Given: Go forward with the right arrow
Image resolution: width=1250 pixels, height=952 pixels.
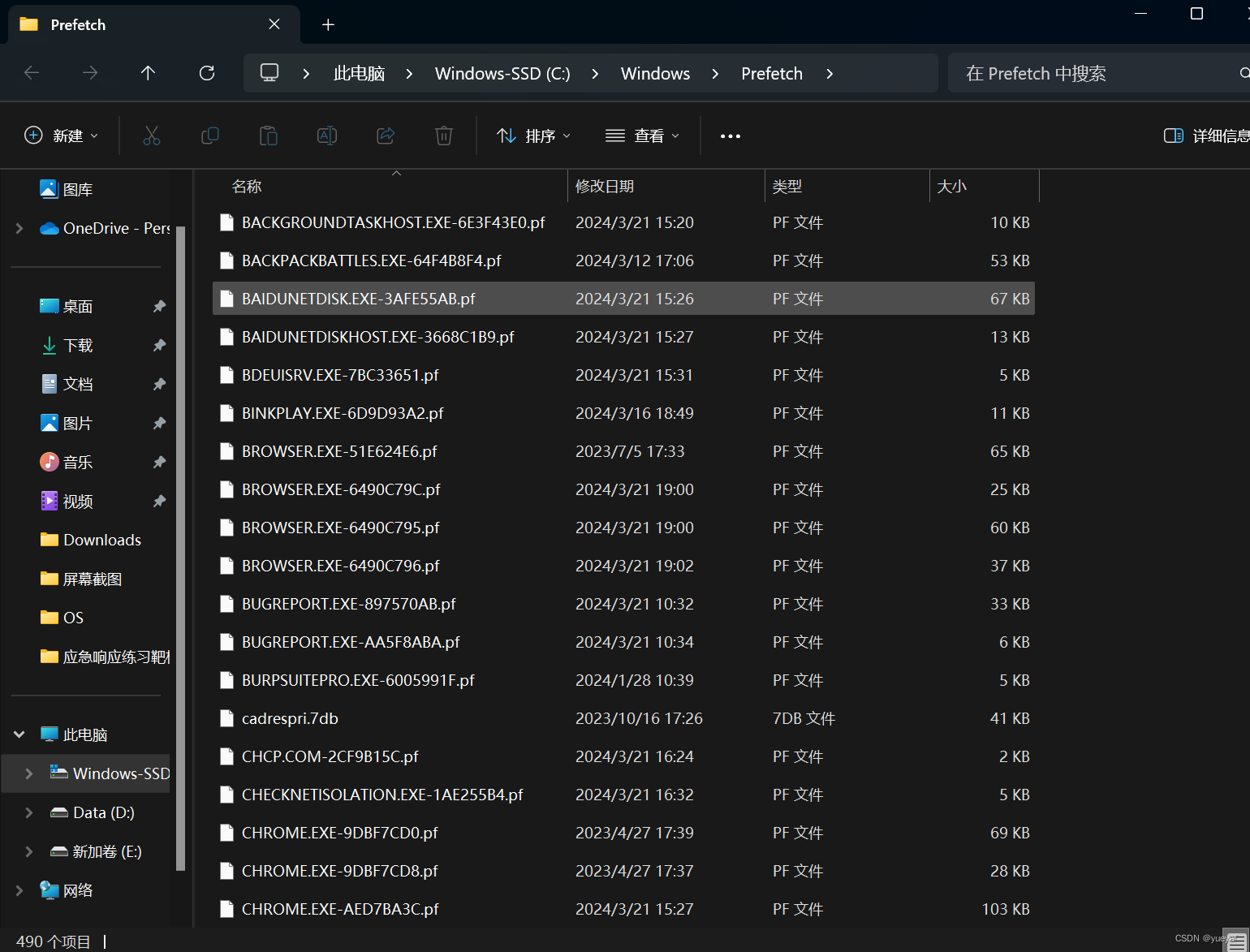Looking at the screenshot, I should point(90,73).
